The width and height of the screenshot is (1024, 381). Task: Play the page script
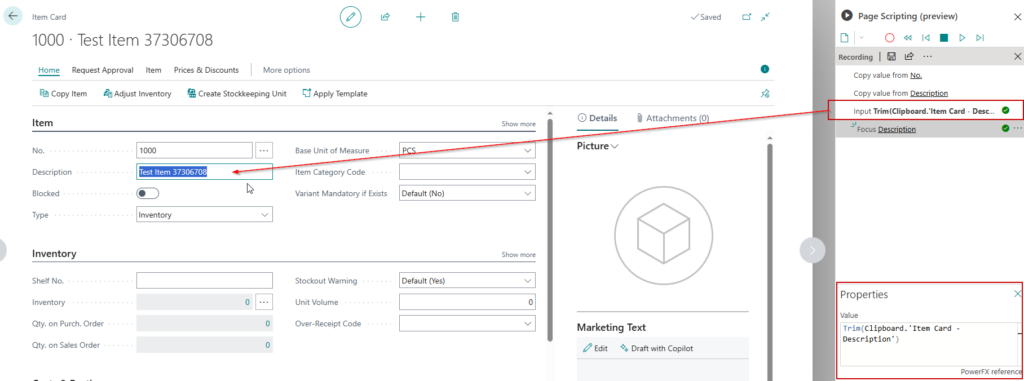962,38
